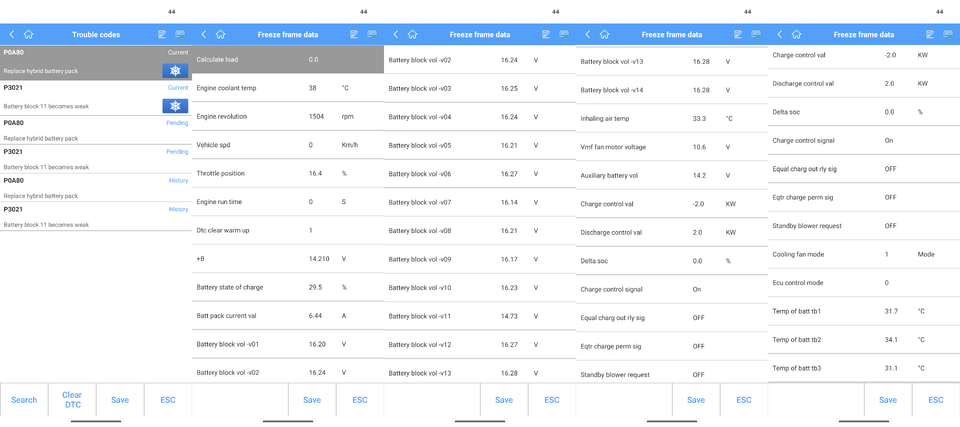The height and width of the screenshot is (427, 960).
Task: Select the Battery block vol -v11 14.73 V row
Action: tap(480, 316)
